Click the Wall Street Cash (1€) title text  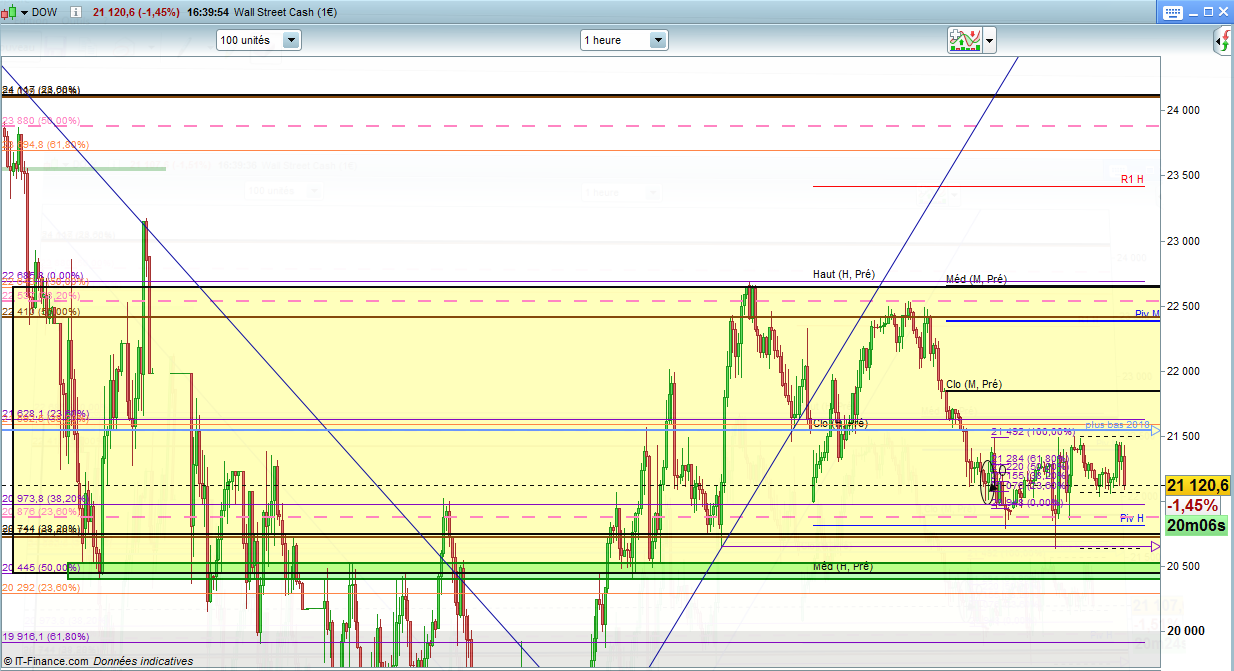286,13
